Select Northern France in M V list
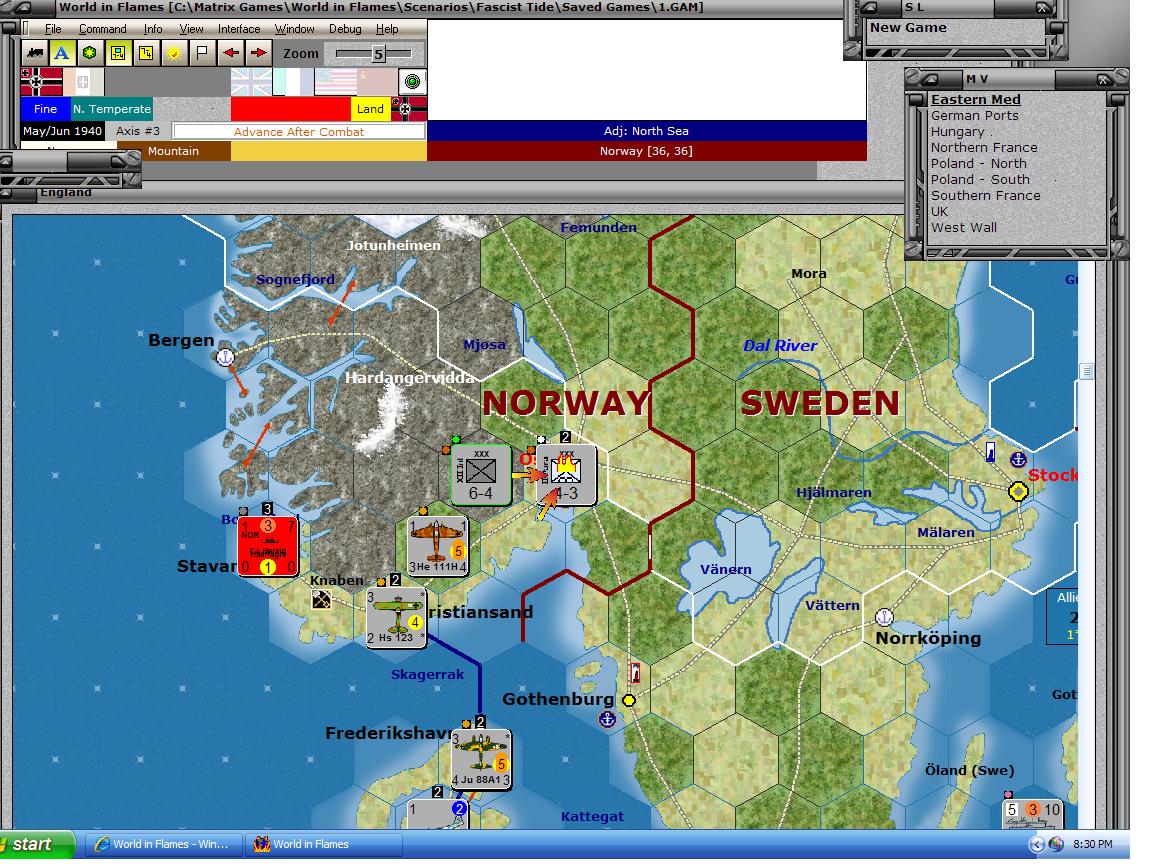Screen dimensions: 1152x864 [984, 147]
